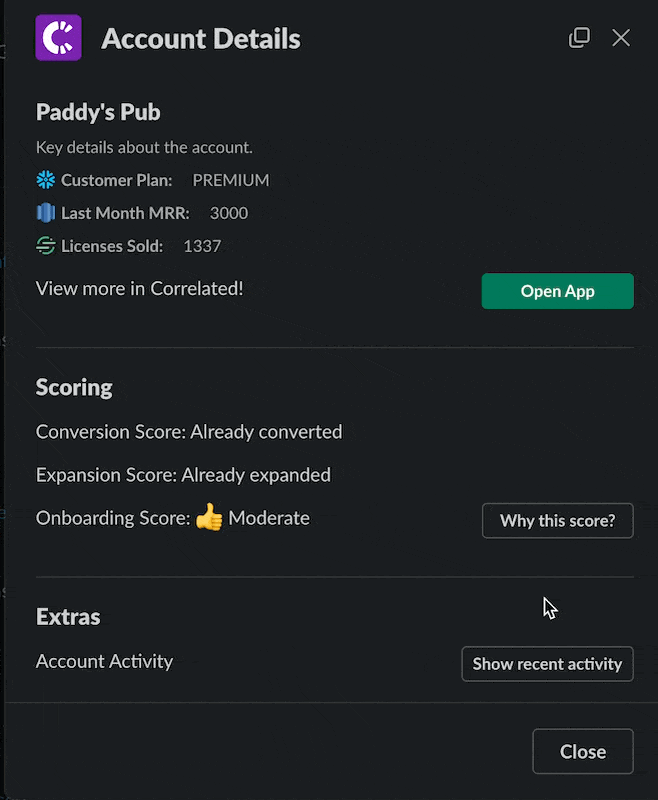Image resolution: width=658 pixels, height=800 pixels.
Task: Click the blue icon beside Last Month MRR
Action: 46,213
